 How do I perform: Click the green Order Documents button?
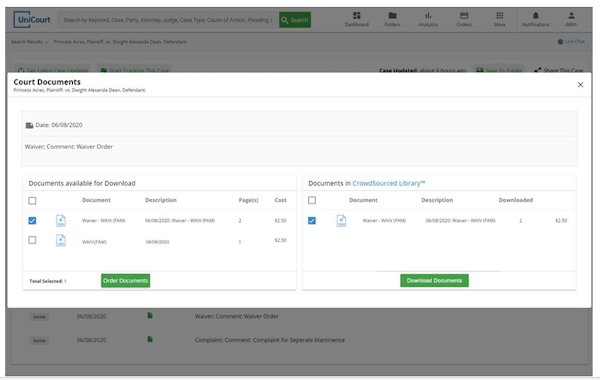point(126,281)
